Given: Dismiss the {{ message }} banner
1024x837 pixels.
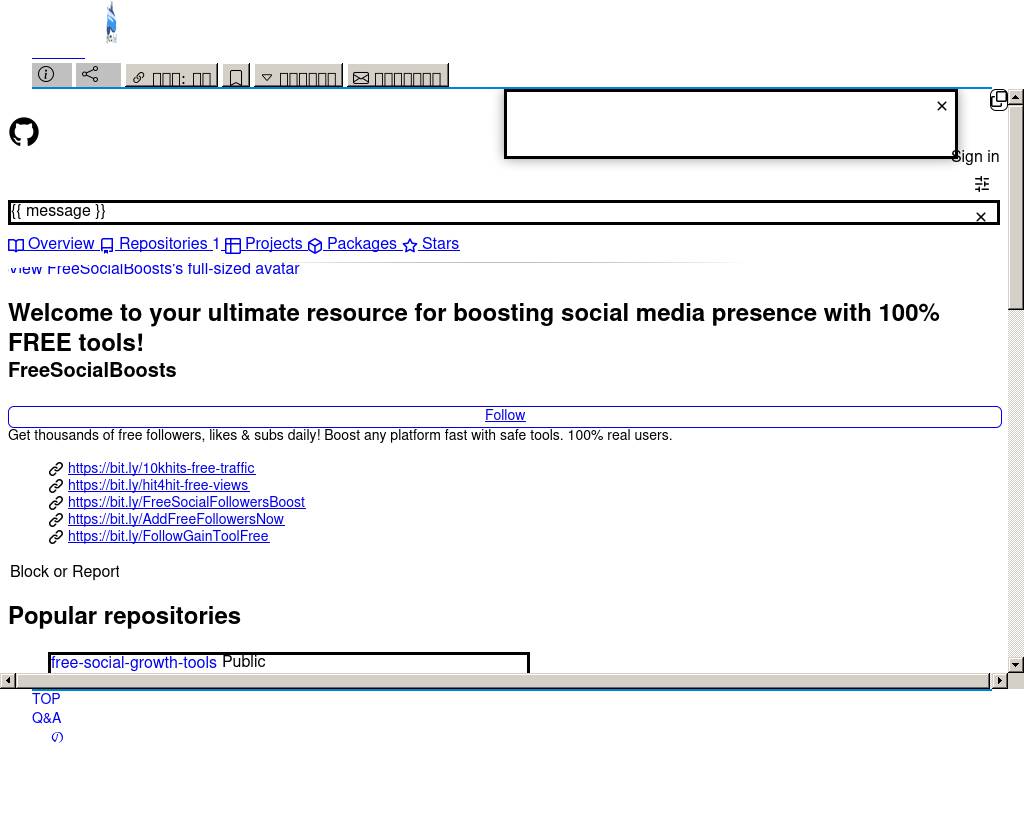Looking at the screenshot, I should pos(980,217).
